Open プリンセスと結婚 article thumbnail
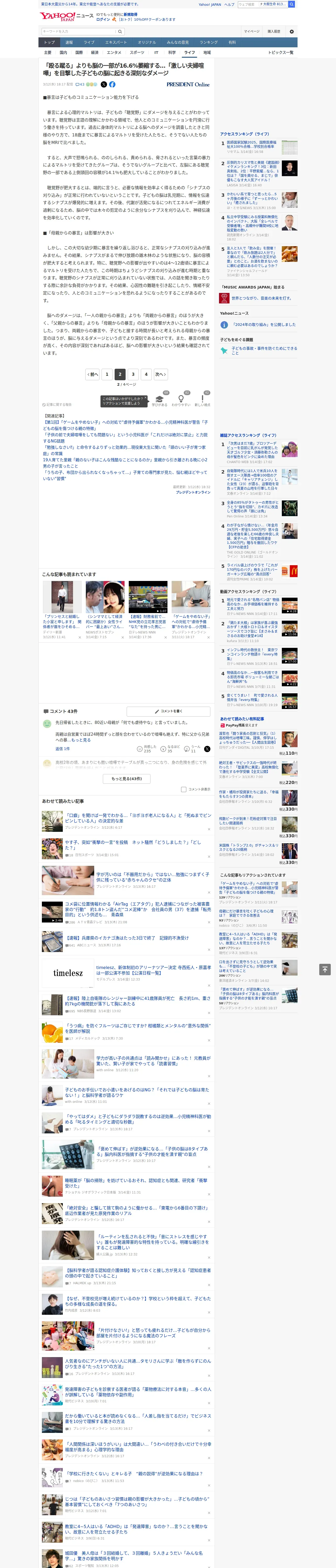 pos(62,597)
